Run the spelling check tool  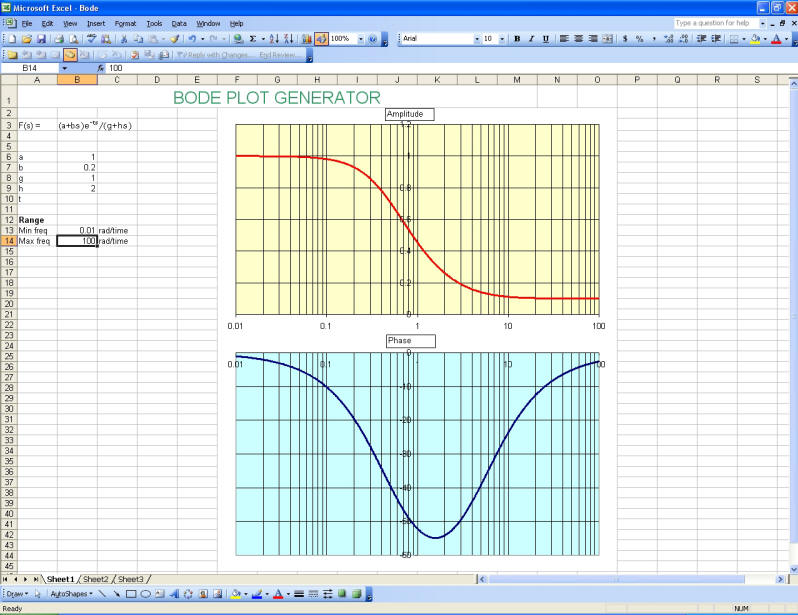coord(92,39)
